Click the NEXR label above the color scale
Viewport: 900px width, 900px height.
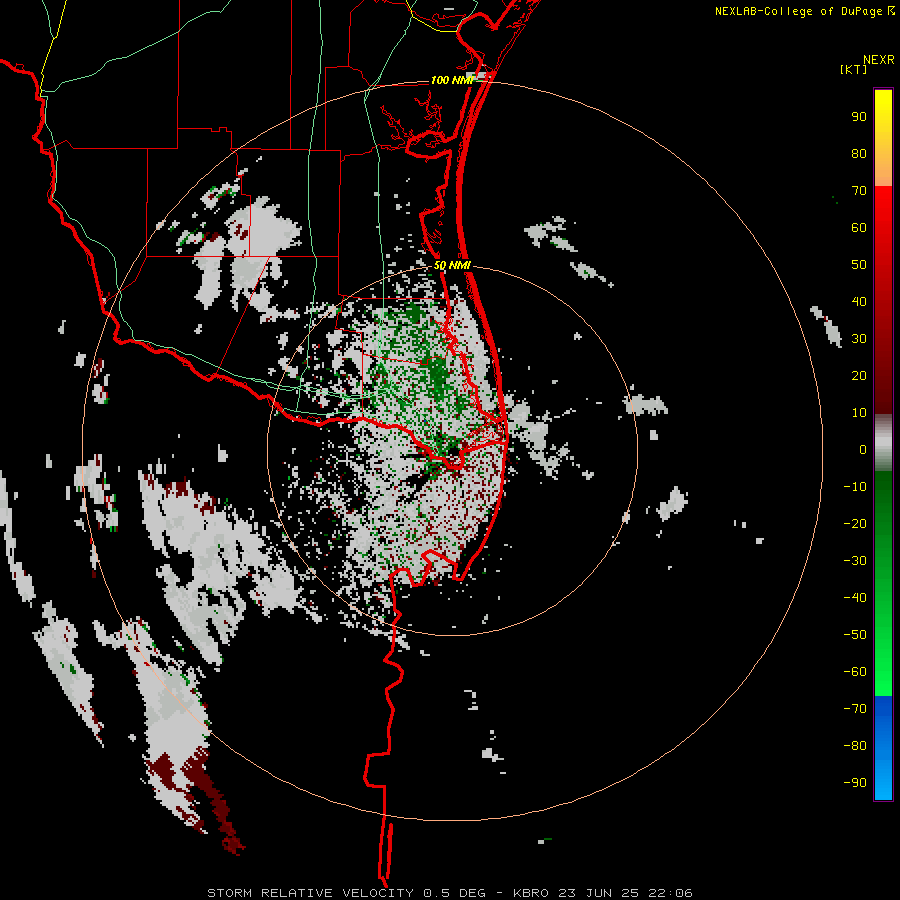tap(879, 60)
